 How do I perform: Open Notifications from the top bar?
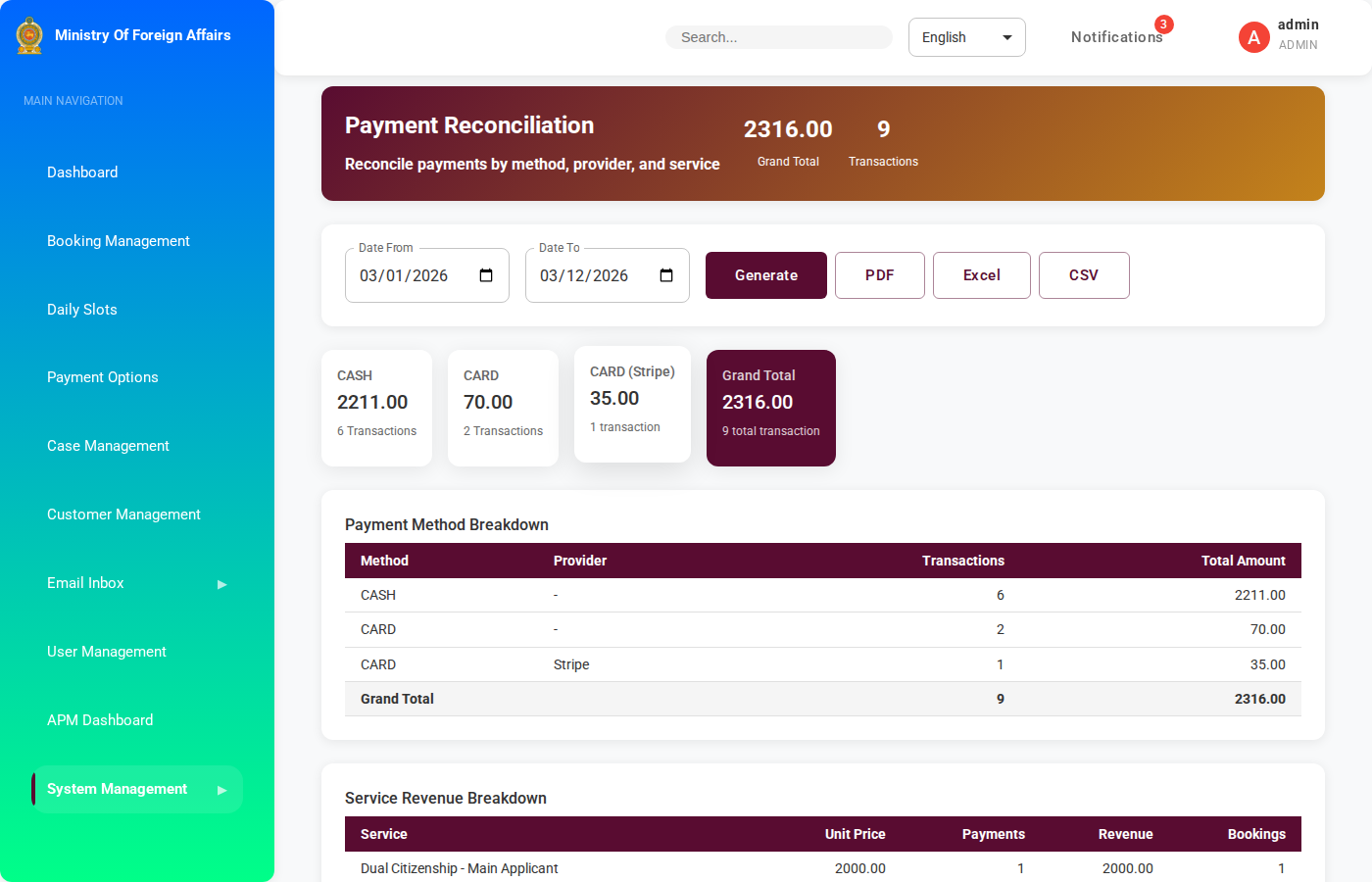tap(1115, 37)
